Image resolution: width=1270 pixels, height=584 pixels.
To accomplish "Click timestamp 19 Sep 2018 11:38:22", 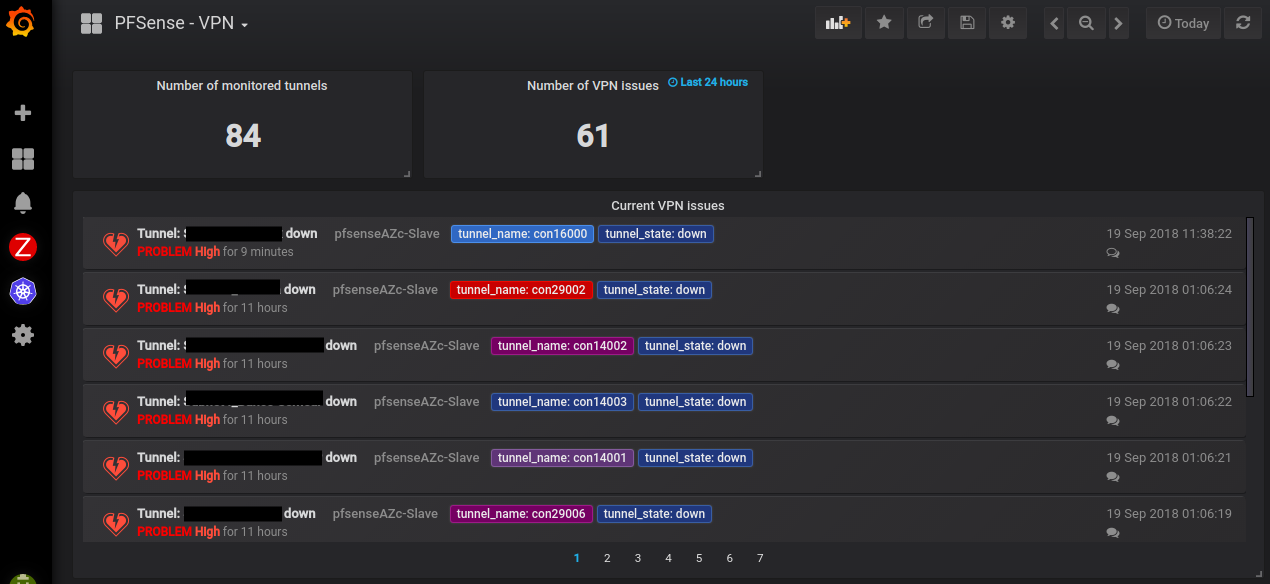I will click(x=1169, y=234).
